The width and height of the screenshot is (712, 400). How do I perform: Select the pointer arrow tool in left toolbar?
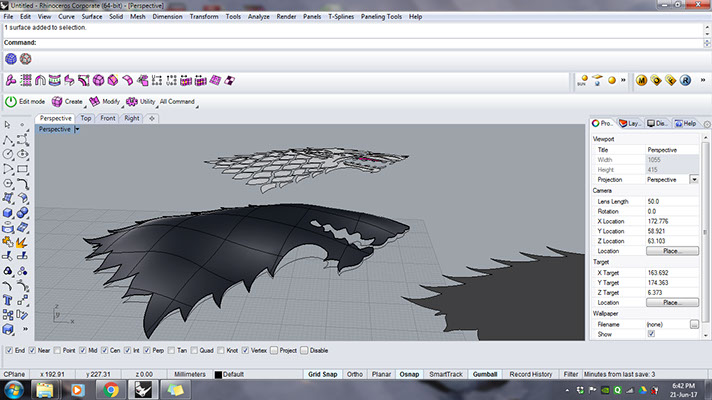pos(8,124)
